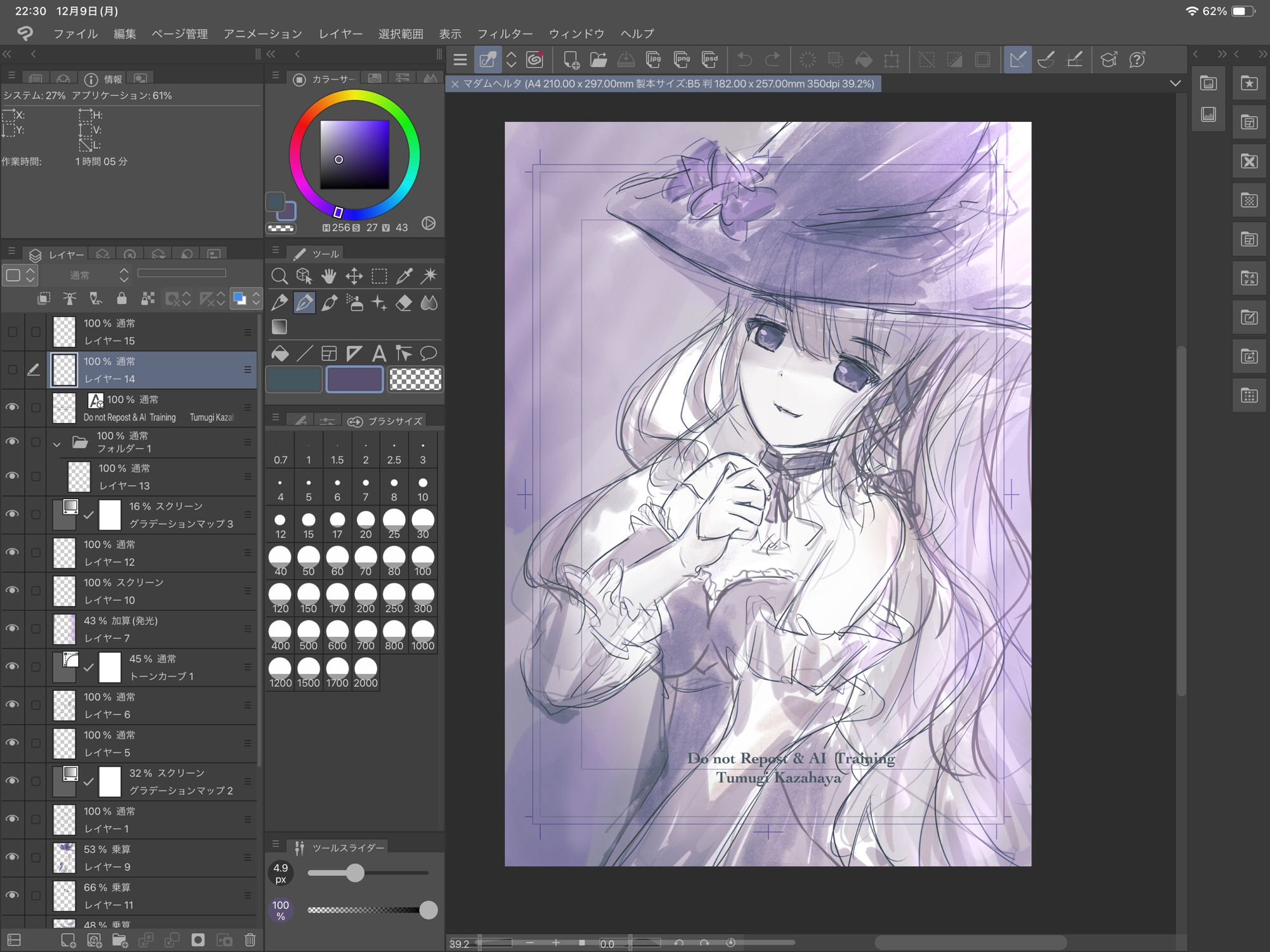Export image as PSD
The height and width of the screenshot is (952, 1270).
pyautogui.click(x=710, y=60)
